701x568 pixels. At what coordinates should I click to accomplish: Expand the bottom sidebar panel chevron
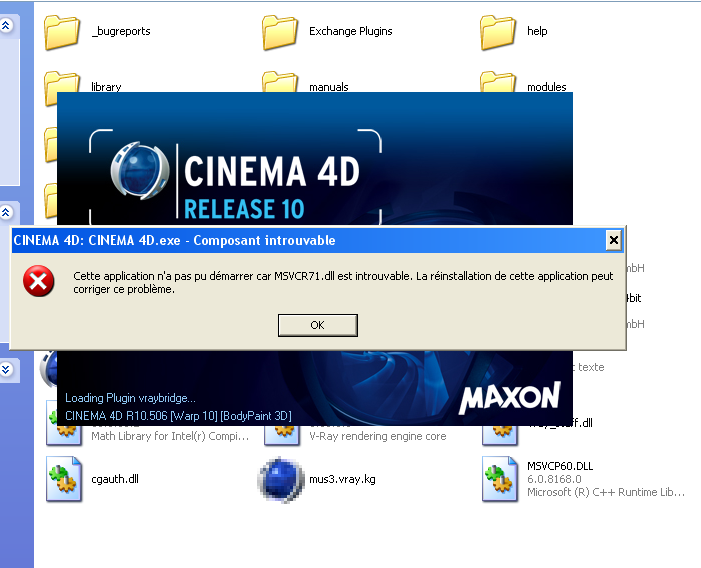[x=6, y=369]
